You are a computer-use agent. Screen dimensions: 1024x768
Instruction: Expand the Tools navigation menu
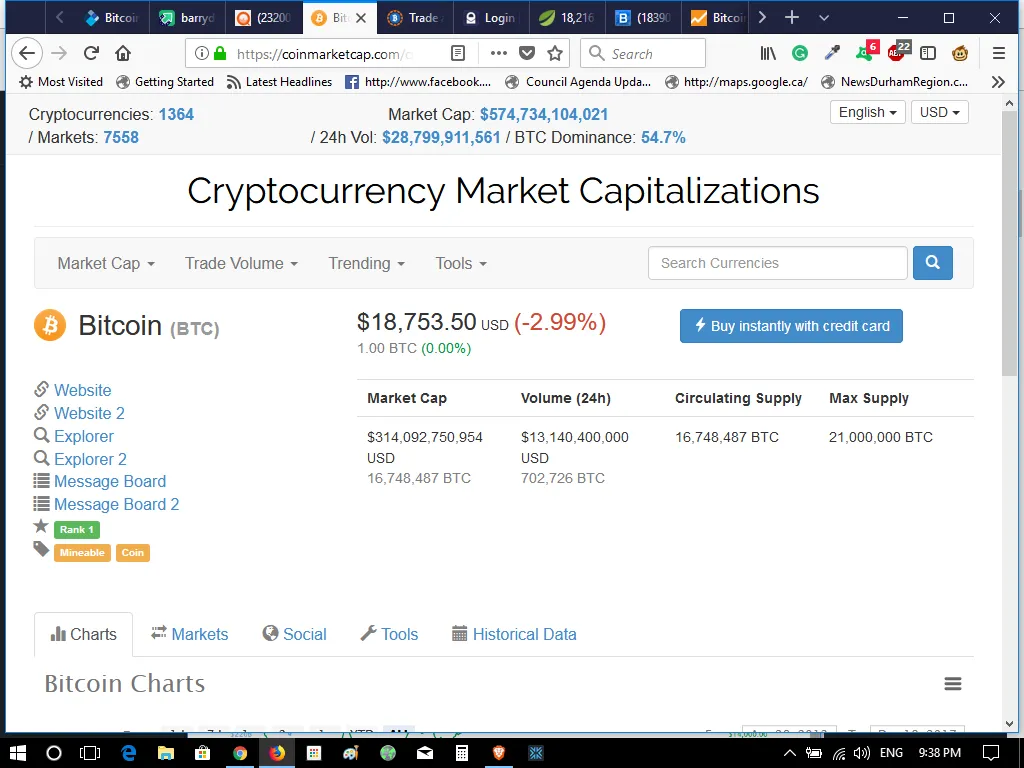461,263
